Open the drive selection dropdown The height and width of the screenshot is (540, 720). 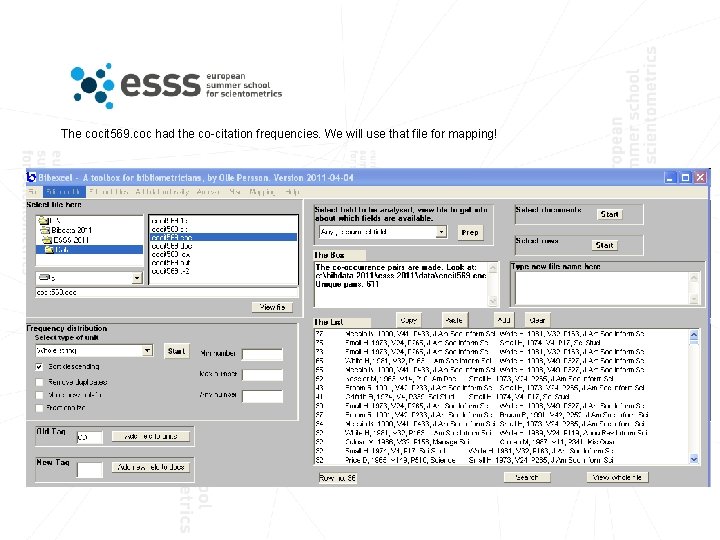click(x=137, y=278)
